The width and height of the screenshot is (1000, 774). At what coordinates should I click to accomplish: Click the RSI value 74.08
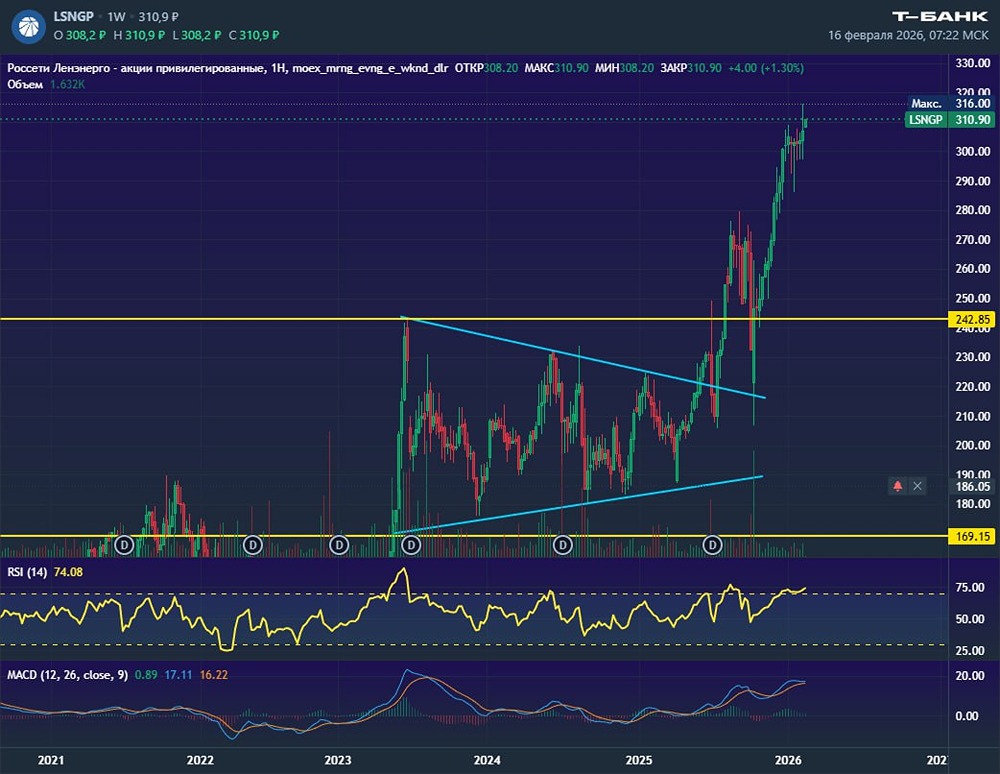pos(68,573)
